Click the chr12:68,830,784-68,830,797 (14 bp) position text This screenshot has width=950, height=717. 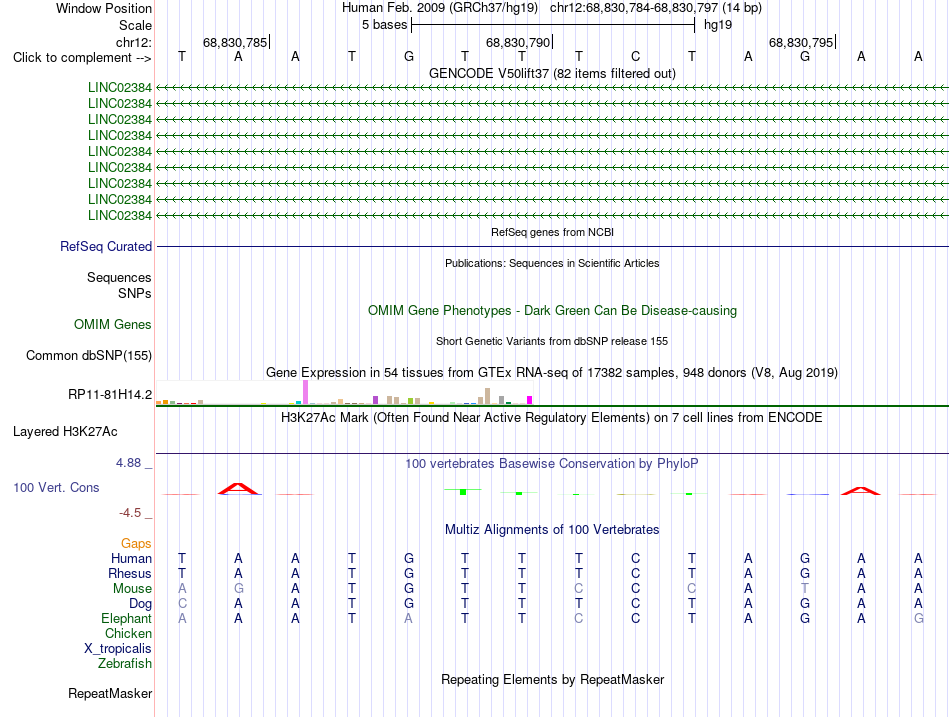pos(656,8)
